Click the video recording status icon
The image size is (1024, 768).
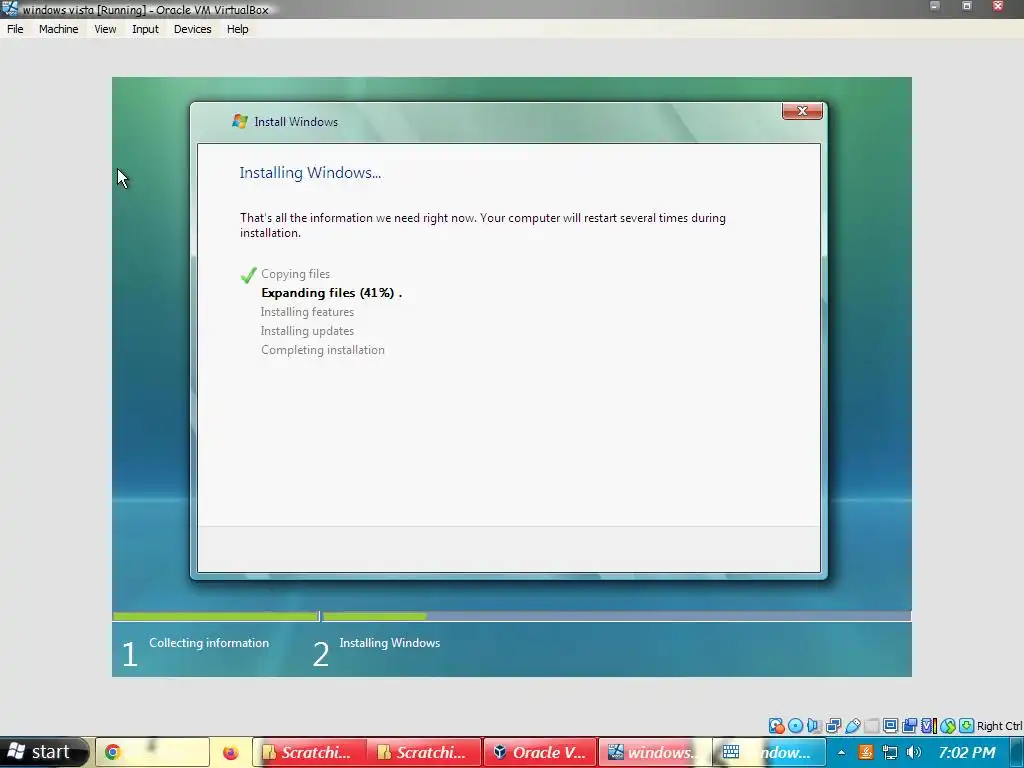(909, 726)
